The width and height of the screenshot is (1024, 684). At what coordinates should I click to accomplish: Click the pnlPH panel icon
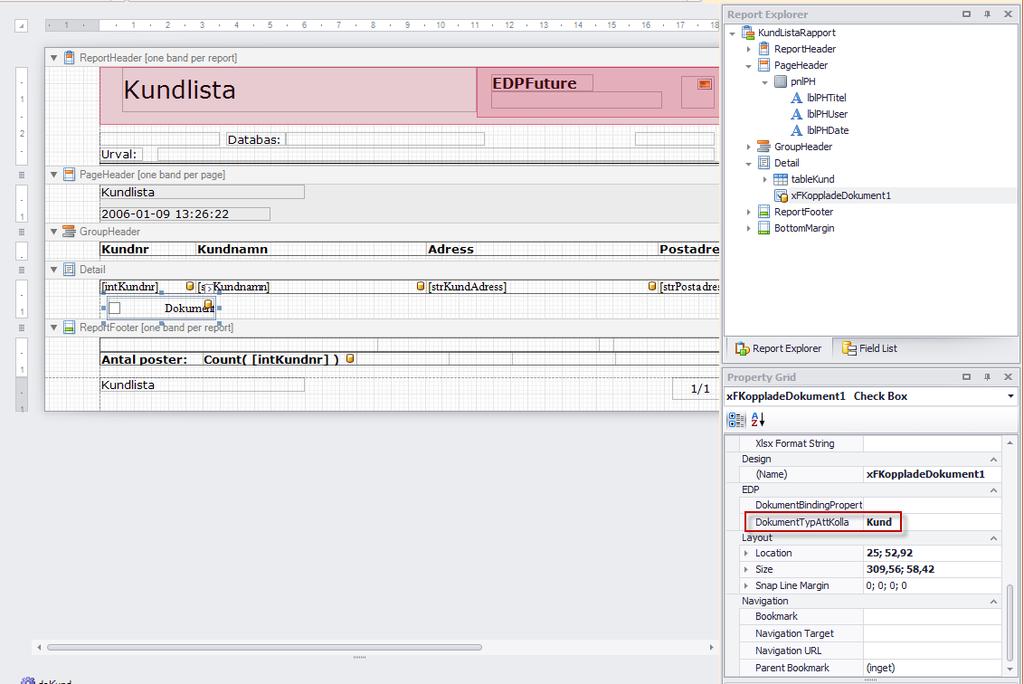pos(780,82)
